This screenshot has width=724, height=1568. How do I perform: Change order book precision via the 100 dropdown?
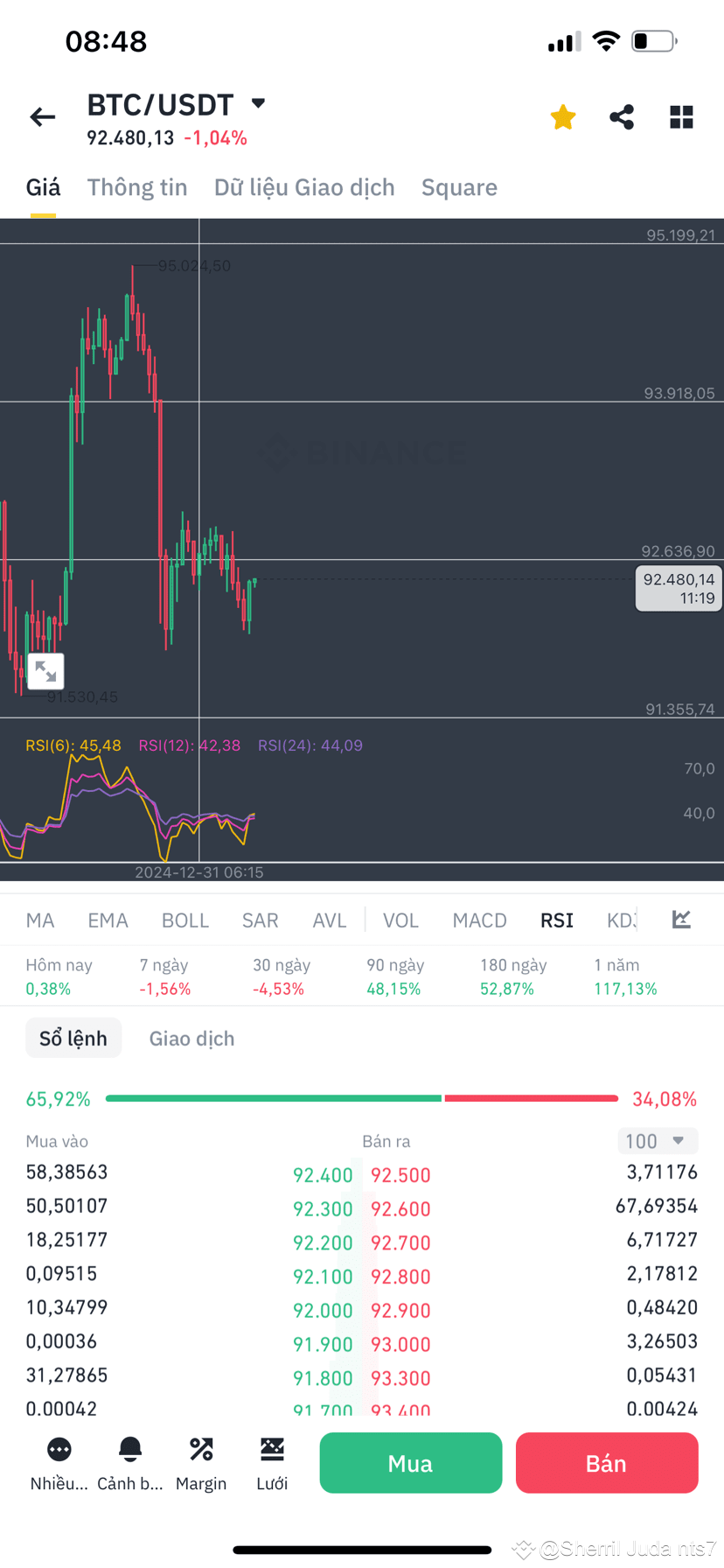658,1140
